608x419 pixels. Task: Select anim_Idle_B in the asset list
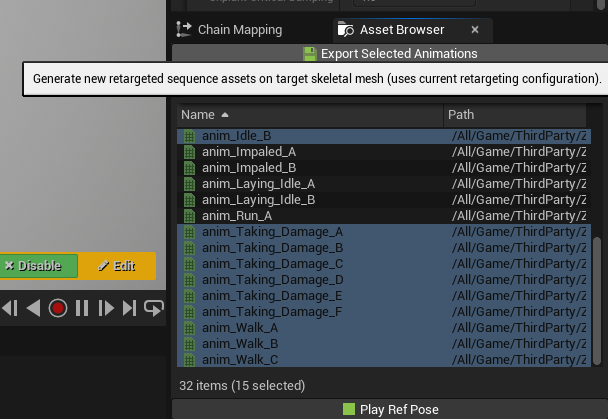point(384,136)
